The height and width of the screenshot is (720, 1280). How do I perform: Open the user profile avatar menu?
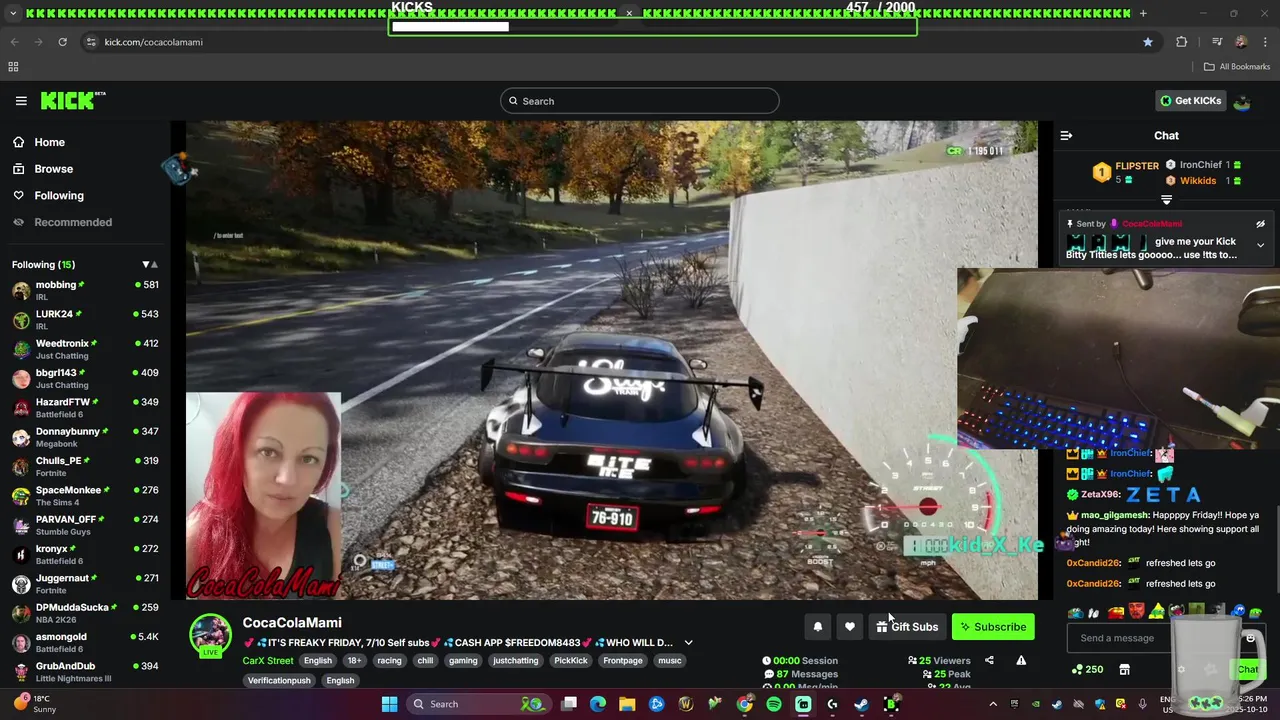[x=1242, y=101]
